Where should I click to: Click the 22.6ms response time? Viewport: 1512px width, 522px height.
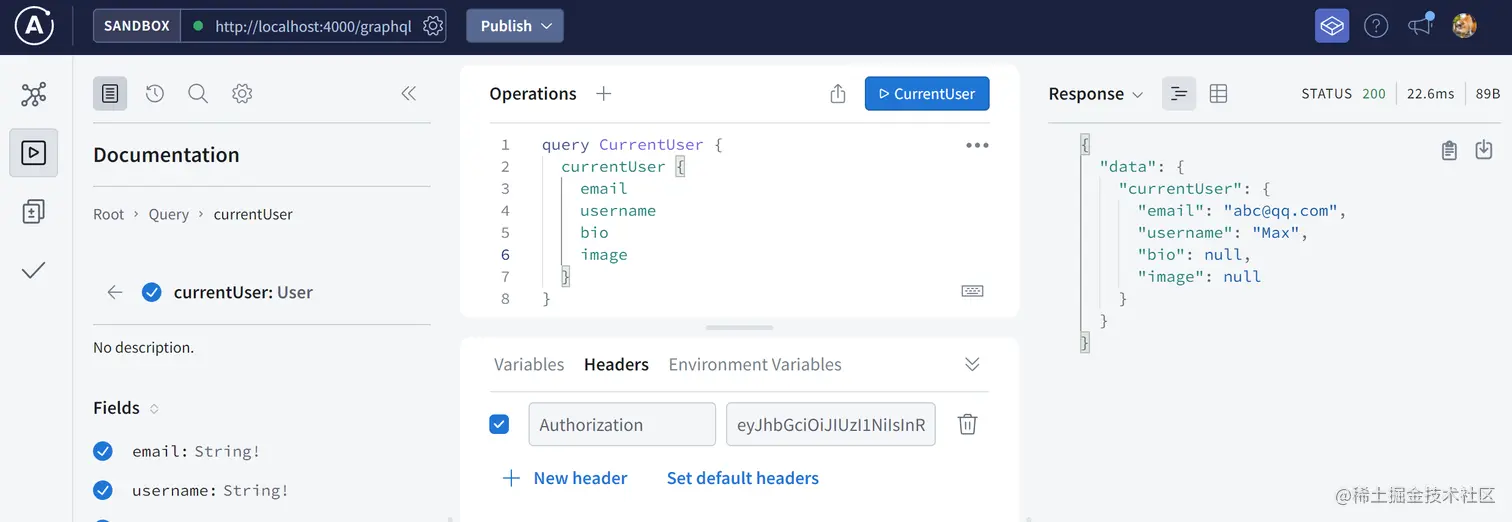click(x=1430, y=94)
